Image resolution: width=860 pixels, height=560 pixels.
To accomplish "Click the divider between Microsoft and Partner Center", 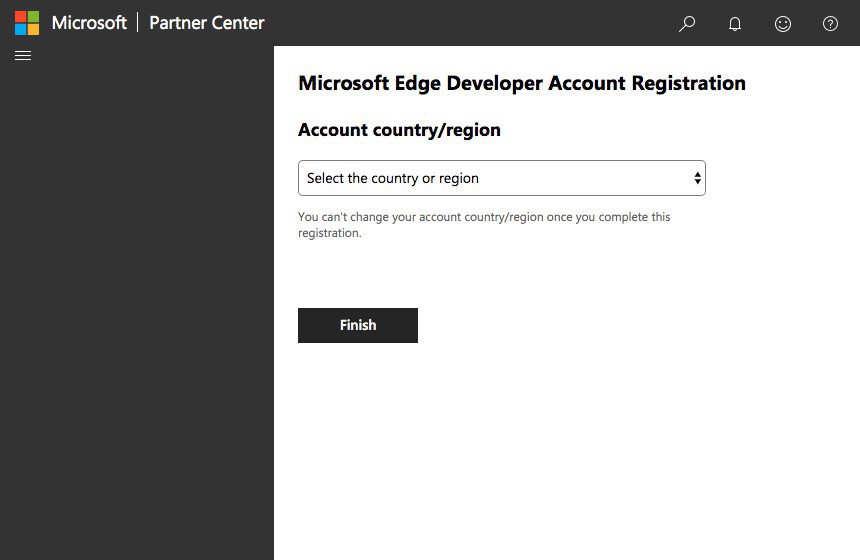I will (x=138, y=23).
